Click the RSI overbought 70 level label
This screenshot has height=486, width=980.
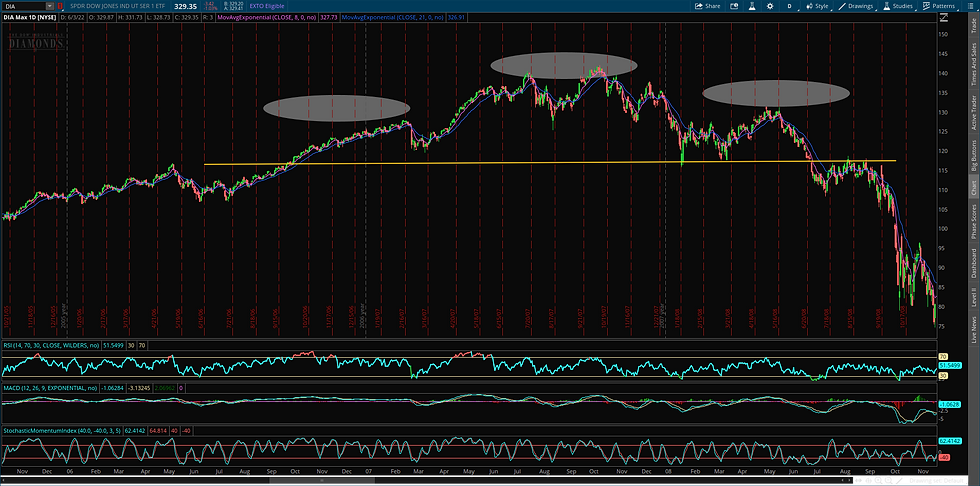pyautogui.click(x=943, y=357)
